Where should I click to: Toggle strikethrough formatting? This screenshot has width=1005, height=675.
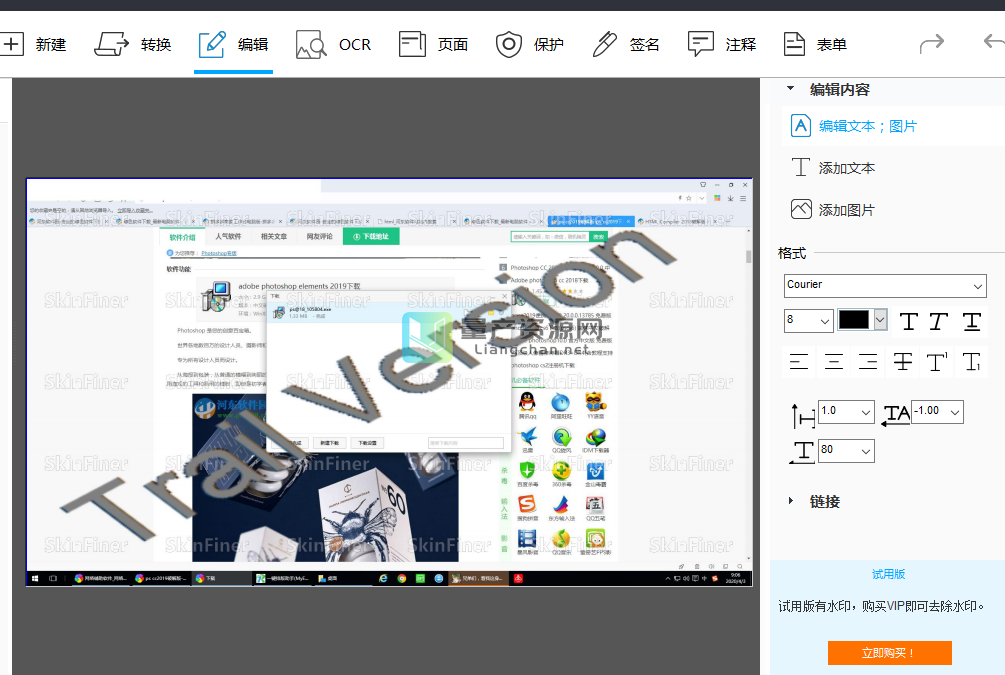point(902,362)
